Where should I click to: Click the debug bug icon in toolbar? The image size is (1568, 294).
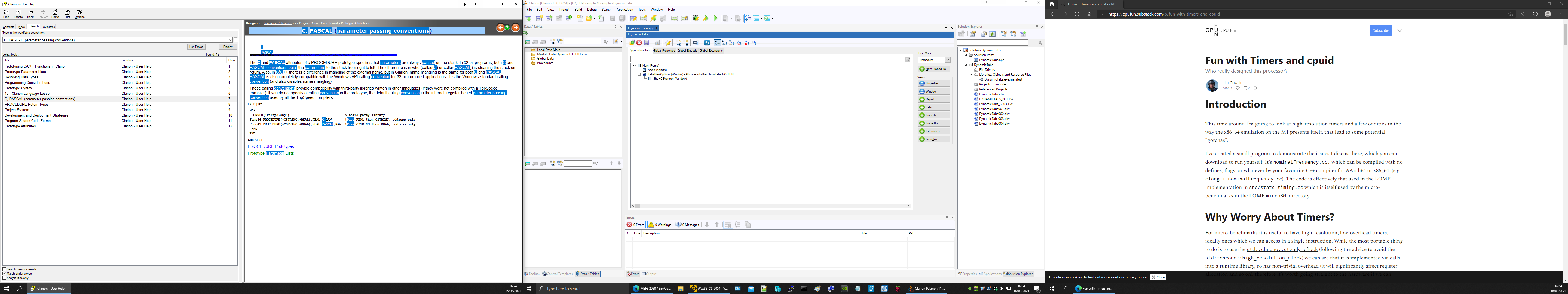click(x=696, y=18)
